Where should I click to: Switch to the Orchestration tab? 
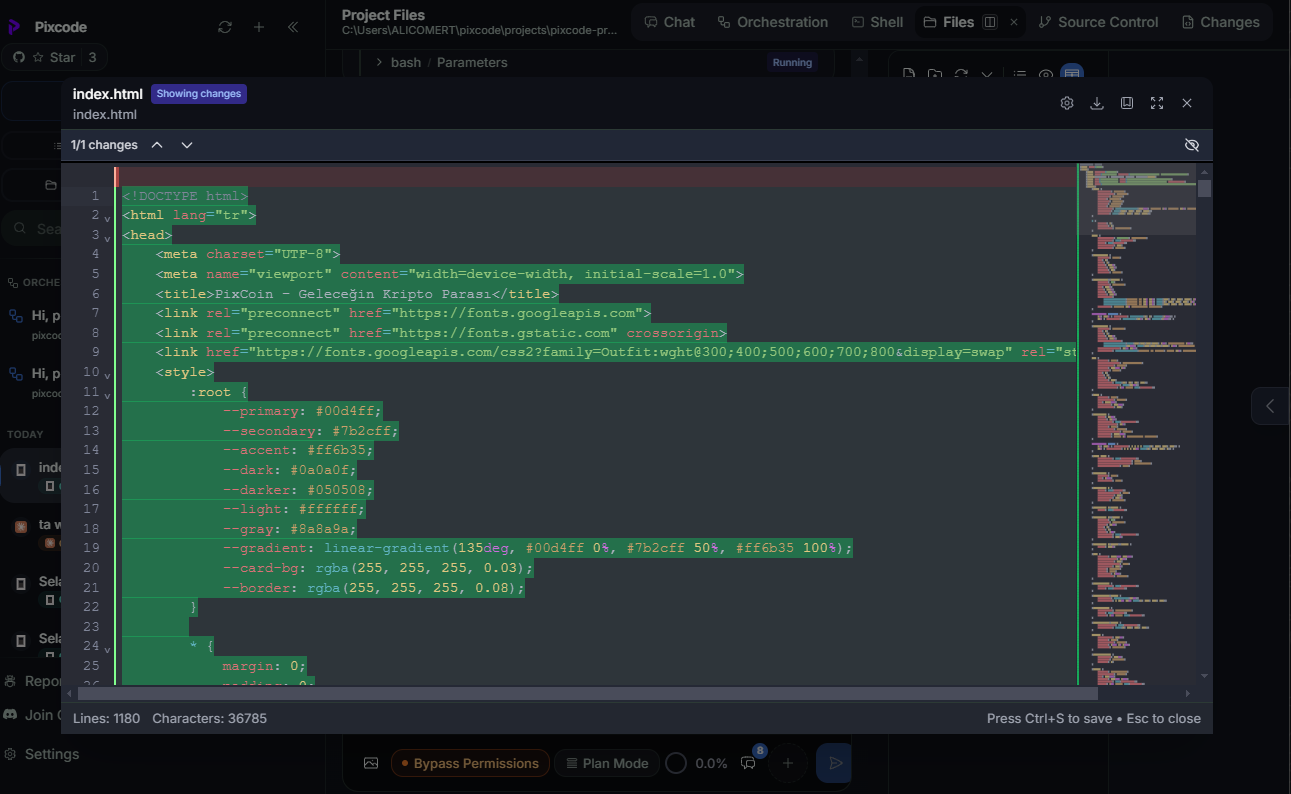coord(772,22)
